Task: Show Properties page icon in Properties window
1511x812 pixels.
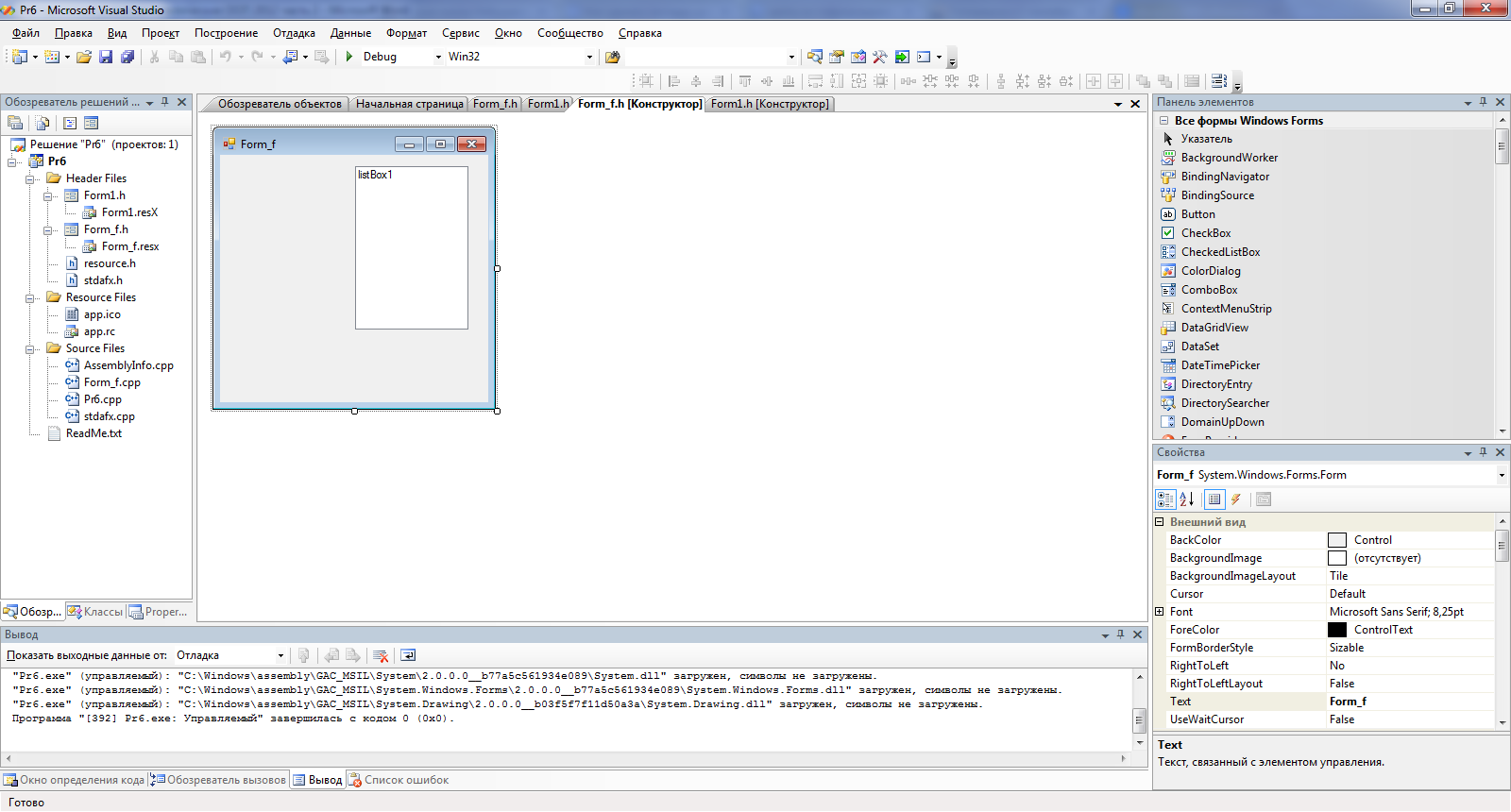Action: coord(1214,499)
